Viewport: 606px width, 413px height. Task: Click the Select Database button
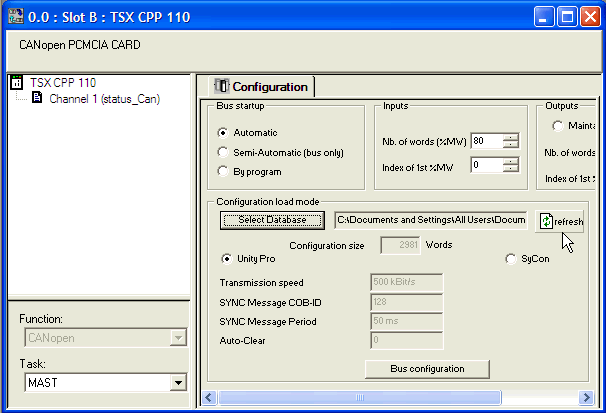click(272, 220)
